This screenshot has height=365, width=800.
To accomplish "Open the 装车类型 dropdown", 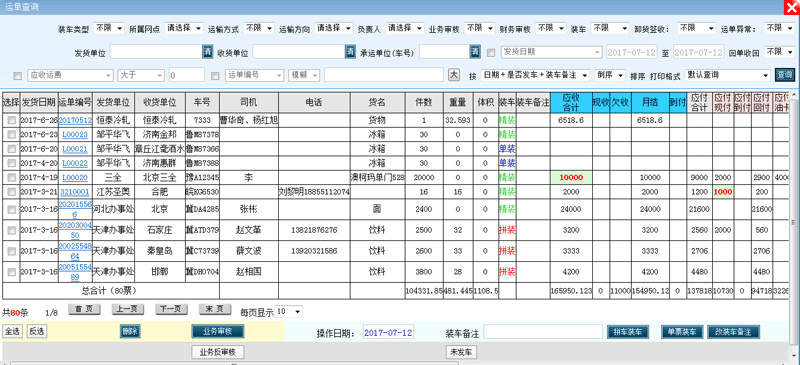I will click(109, 28).
